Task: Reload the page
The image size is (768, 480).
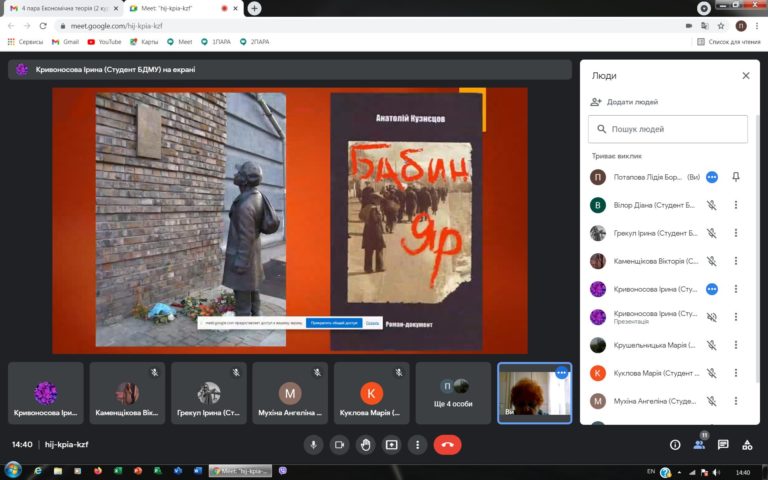Action: coord(43,26)
